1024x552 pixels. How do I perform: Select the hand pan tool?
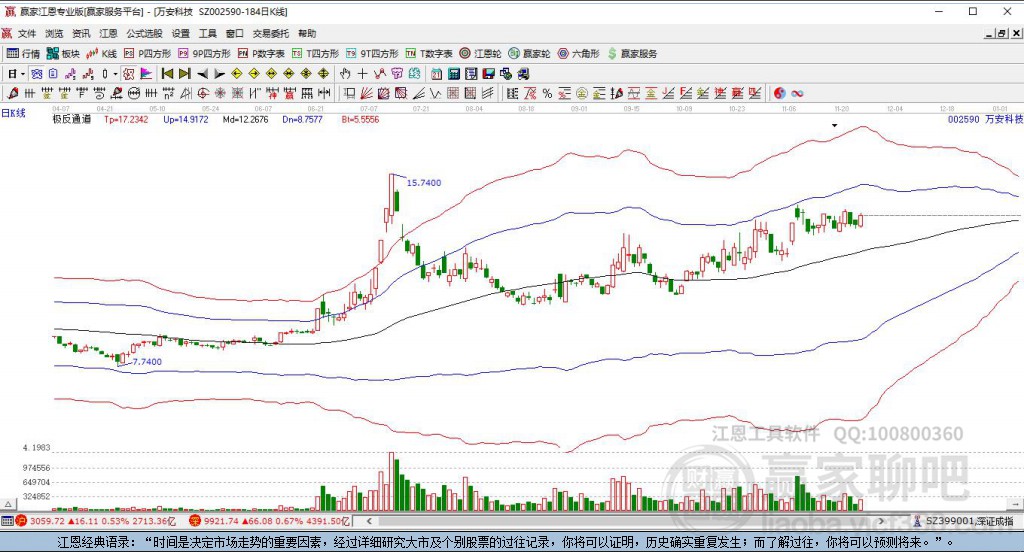coord(345,74)
